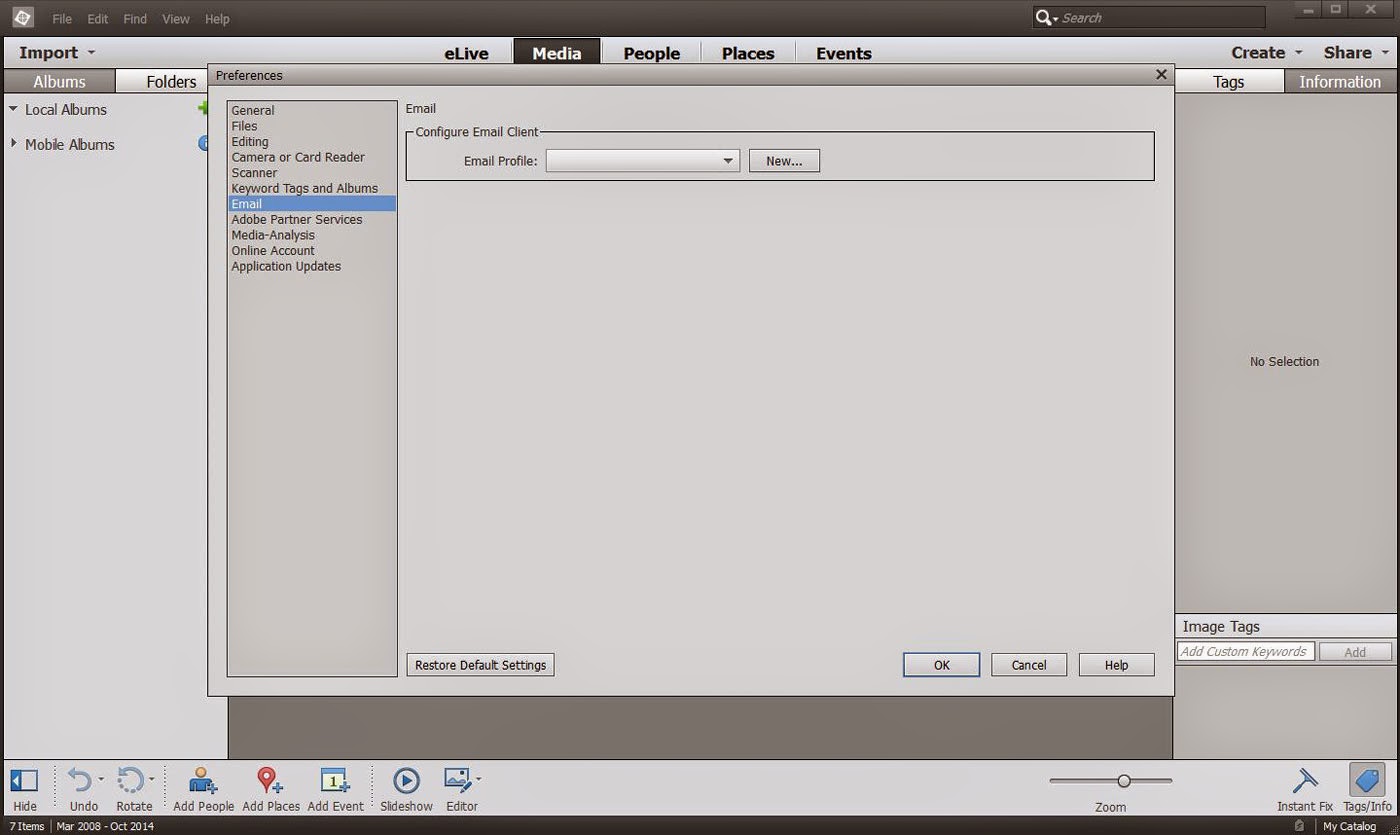Image resolution: width=1400 pixels, height=835 pixels.
Task: Select Scanner in preferences list
Action: (x=312, y=173)
